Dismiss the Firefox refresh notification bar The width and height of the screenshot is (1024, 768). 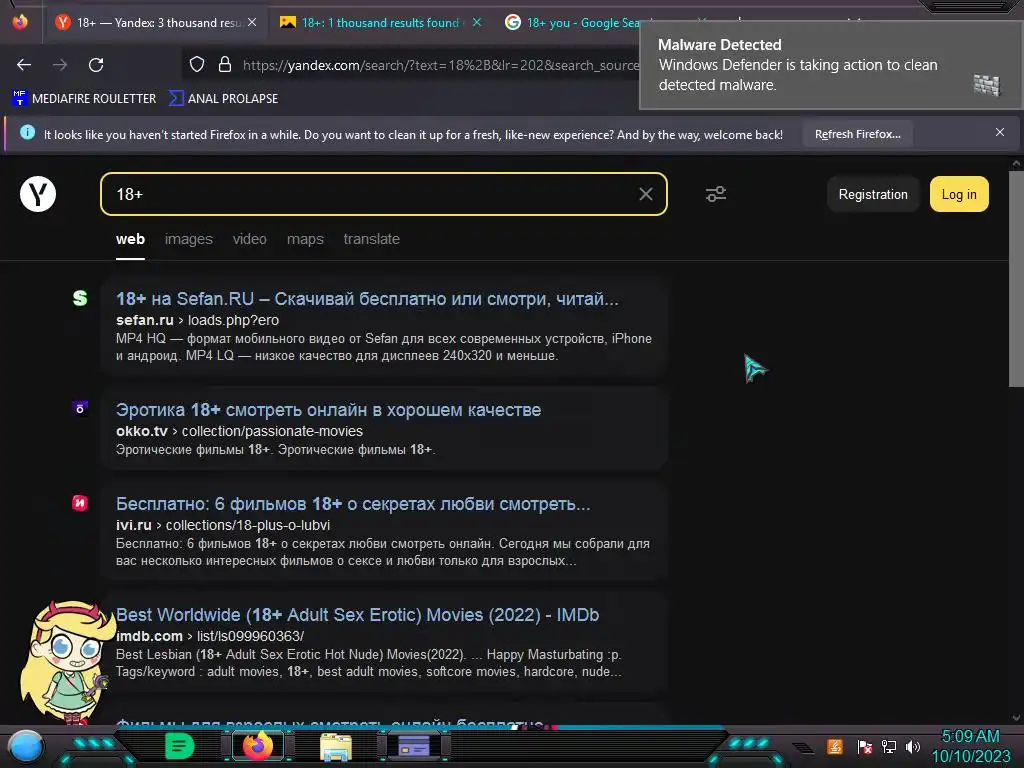coord(999,133)
